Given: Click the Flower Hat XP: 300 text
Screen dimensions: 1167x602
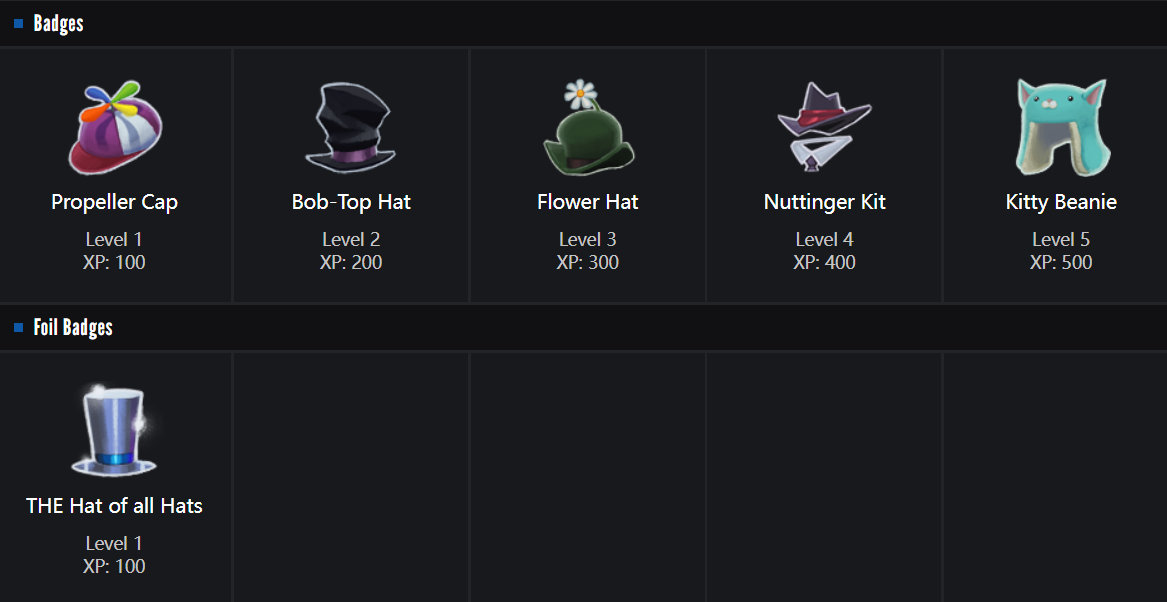Looking at the screenshot, I should coord(588,263).
